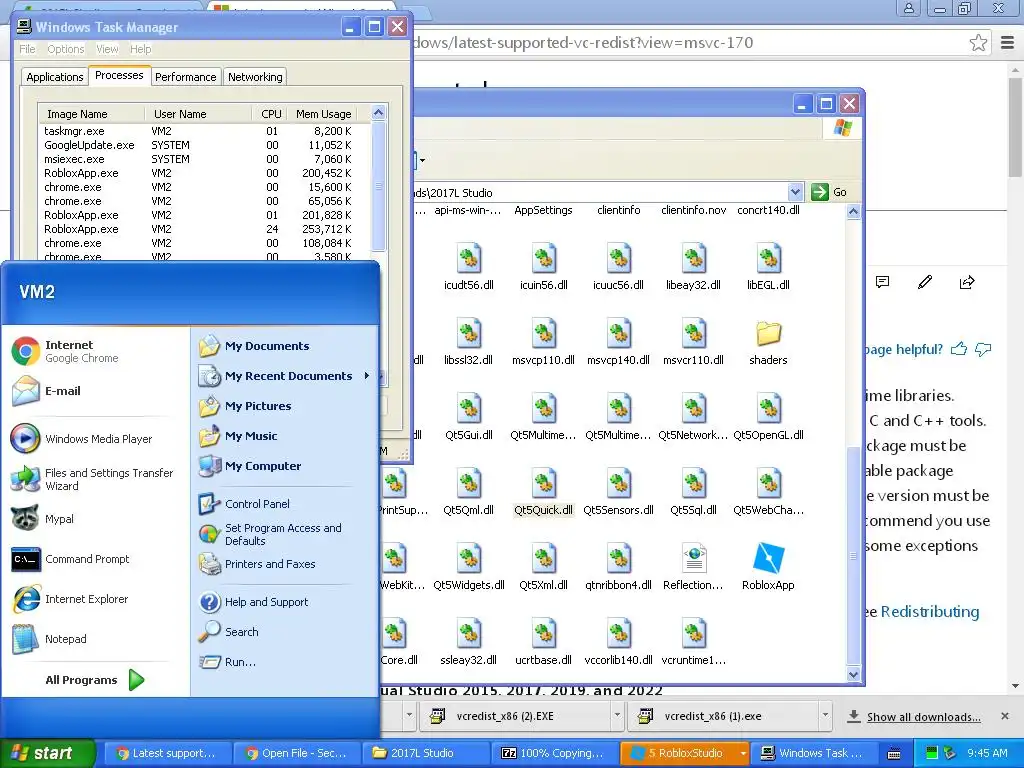Open Explorer address bar dropdown
Screen dimensions: 1024x768
(795, 192)
